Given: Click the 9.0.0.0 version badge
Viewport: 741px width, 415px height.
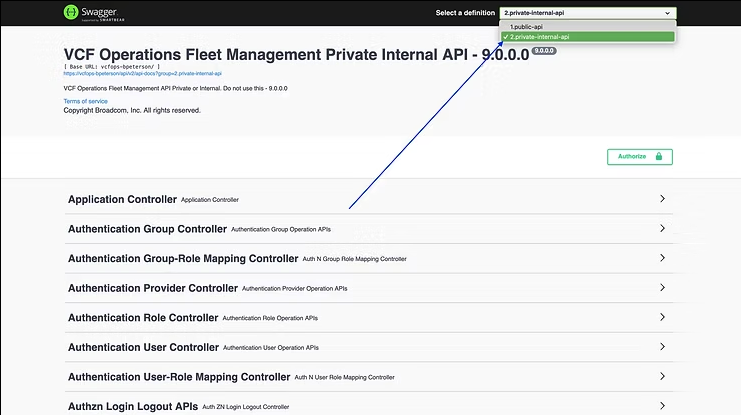Looking at the screenshot, I should [543, 48].
